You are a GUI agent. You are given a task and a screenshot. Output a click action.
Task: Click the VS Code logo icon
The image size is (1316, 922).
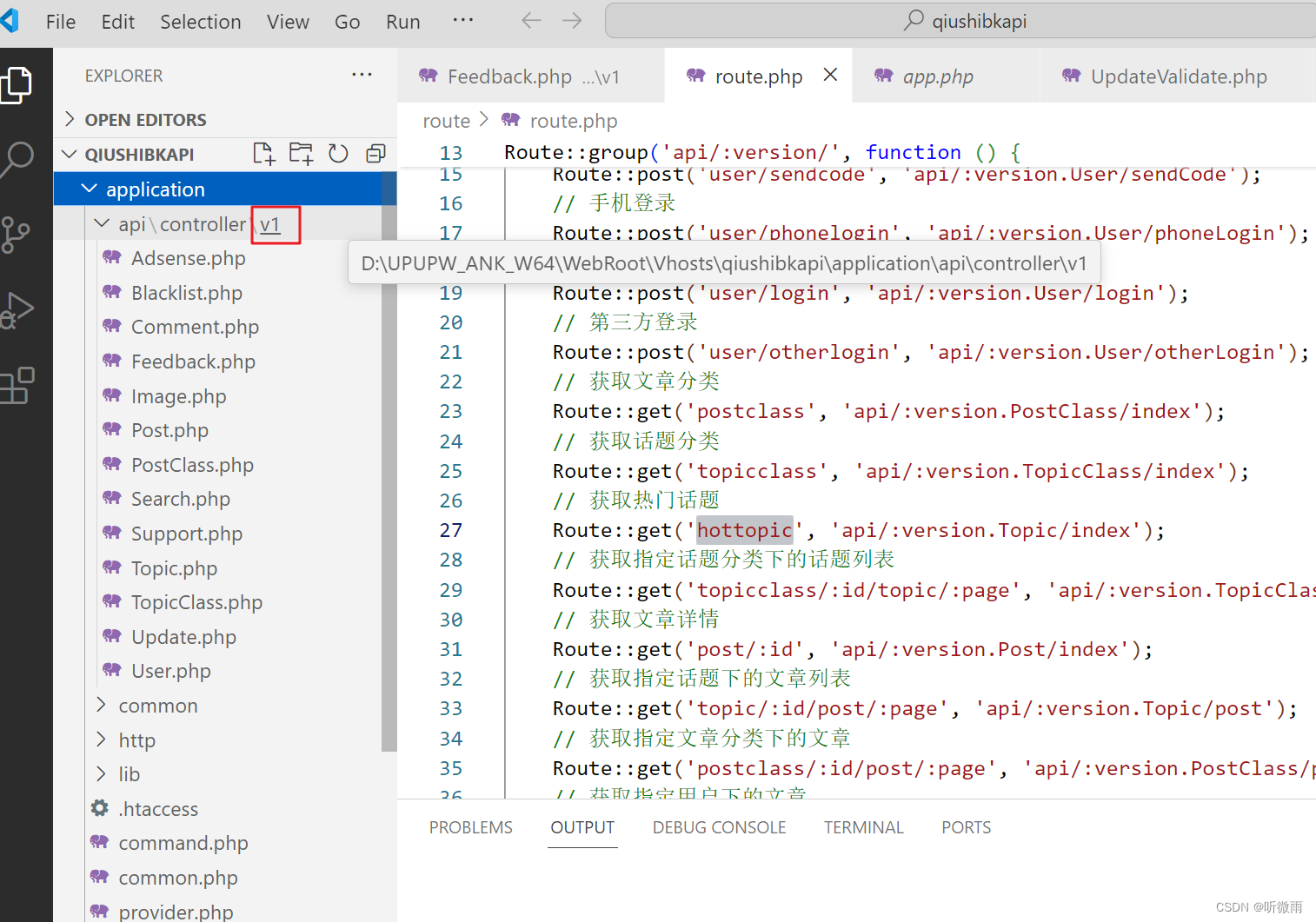10,20
